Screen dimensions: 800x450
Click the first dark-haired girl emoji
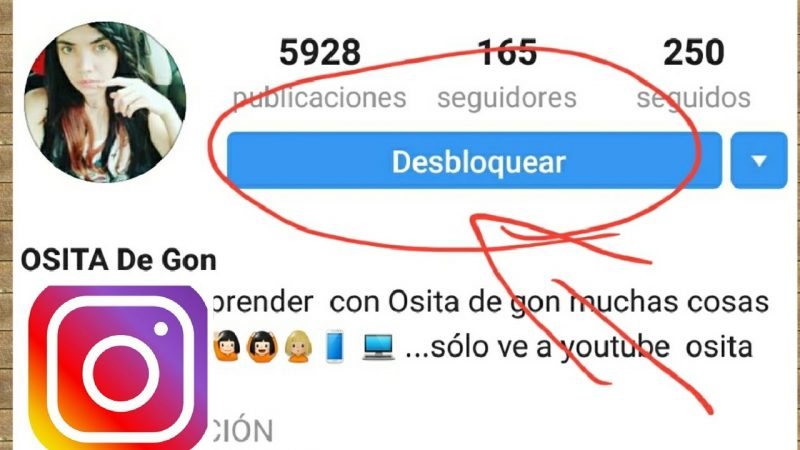click(x=227, y=346)
